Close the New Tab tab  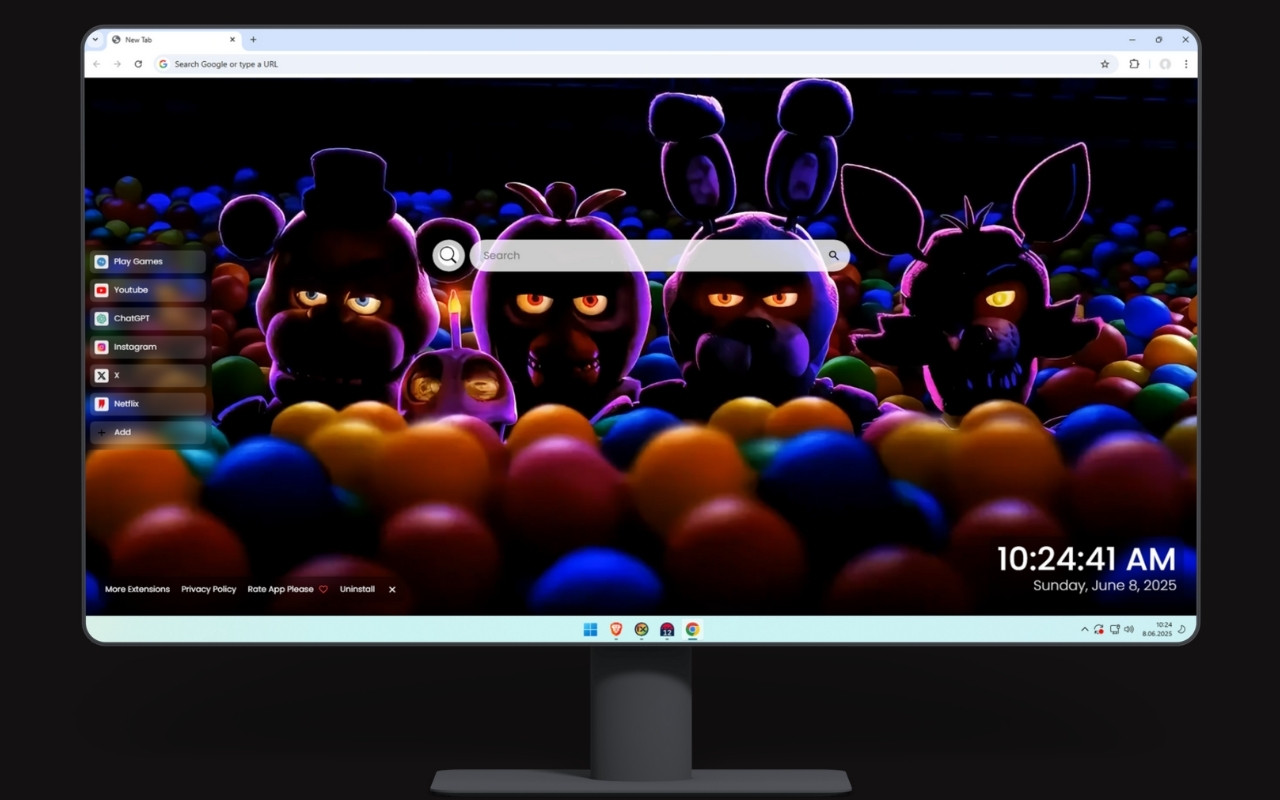coord(233,40)
